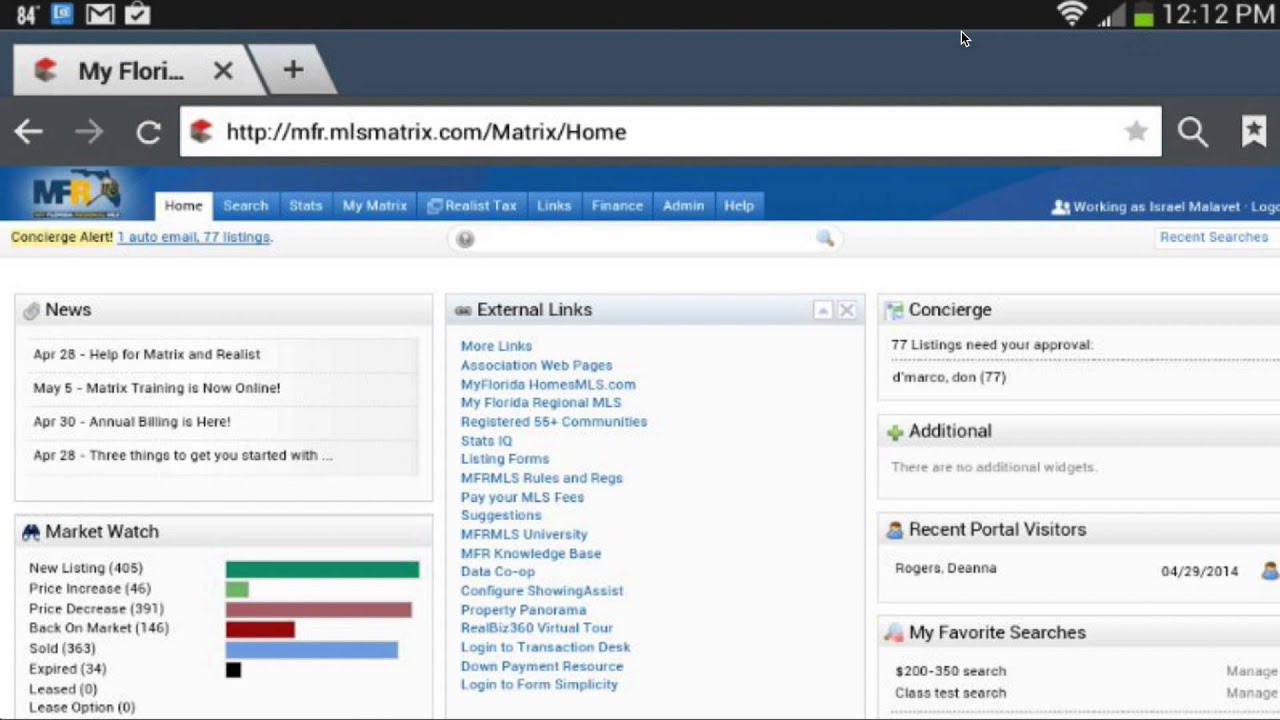Open Pay your MLS Fees link
Image resolution: width=1280 pixels, height=720 pixels.
(522, 497)
